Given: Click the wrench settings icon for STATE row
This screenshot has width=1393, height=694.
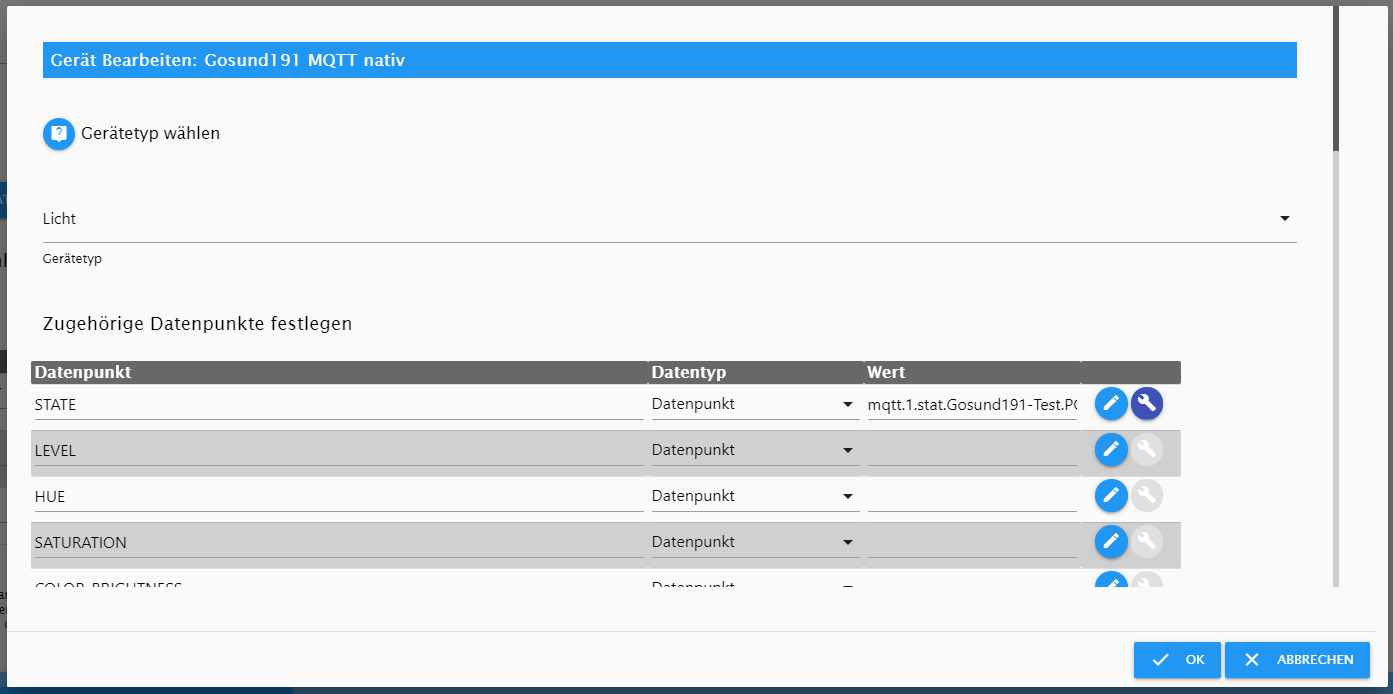Looking at the screenshot, I should pos(1147,404).
